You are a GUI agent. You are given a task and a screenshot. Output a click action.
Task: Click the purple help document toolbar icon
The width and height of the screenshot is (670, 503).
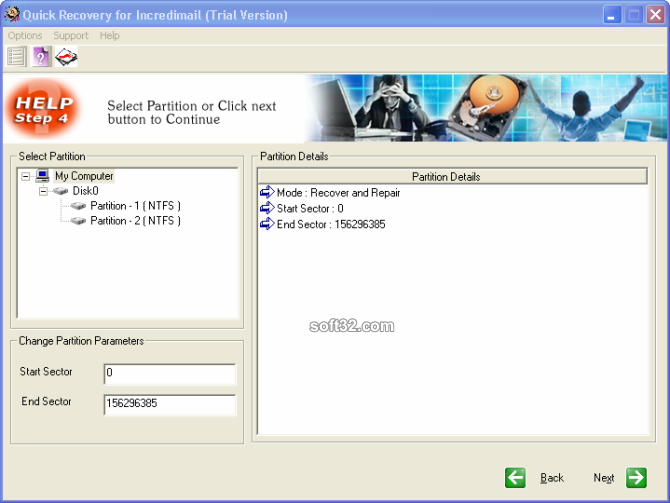point(41,56)
